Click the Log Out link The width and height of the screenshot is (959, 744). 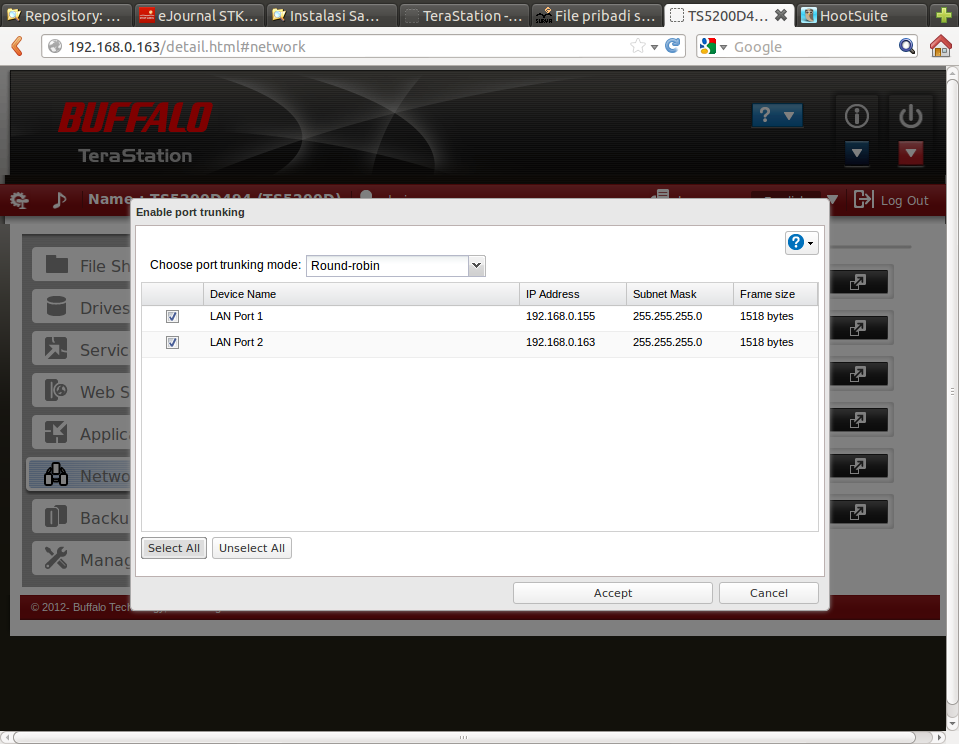click(905, 201)
